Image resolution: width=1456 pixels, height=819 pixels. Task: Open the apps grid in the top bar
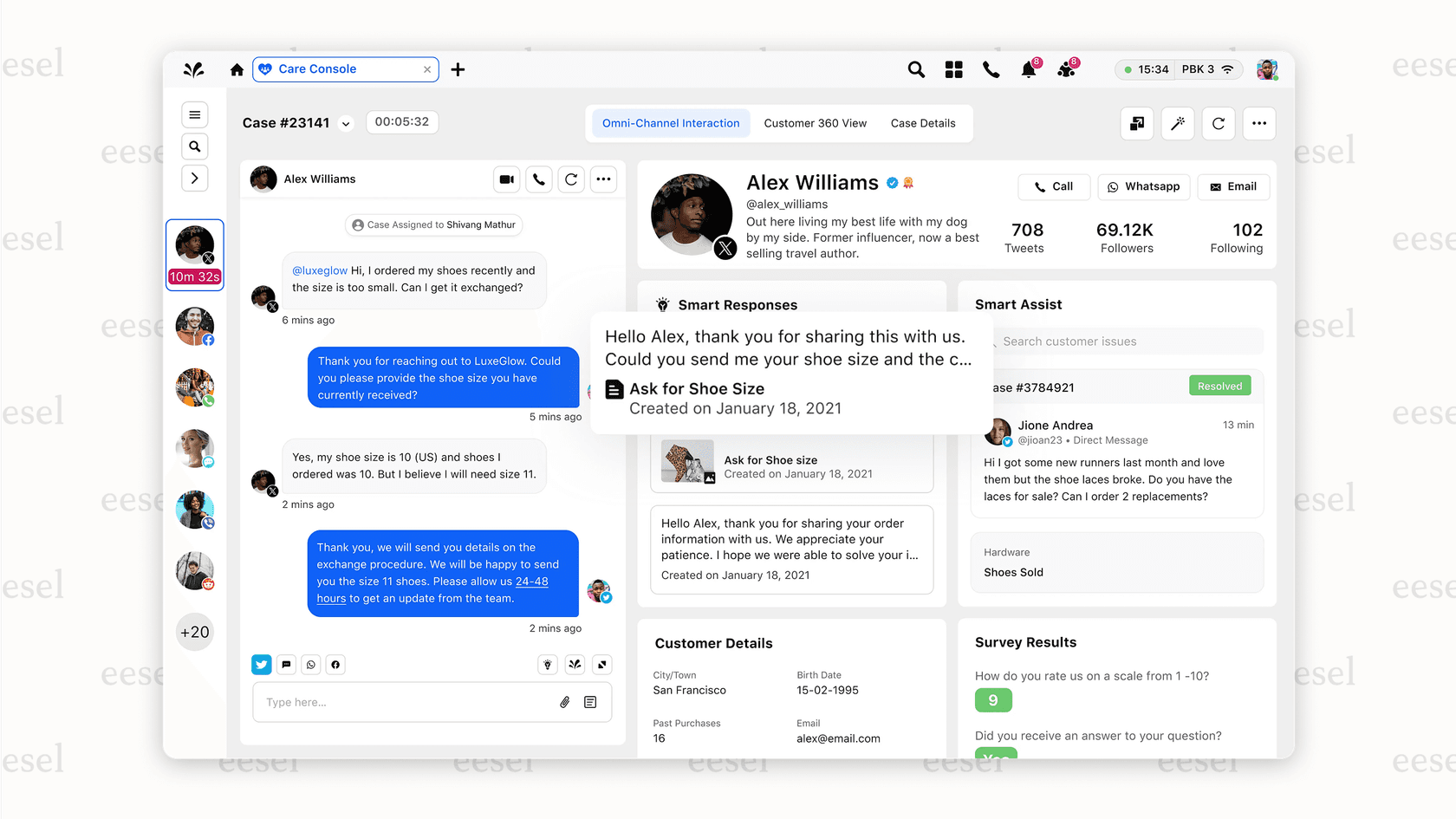pos(953,69)
